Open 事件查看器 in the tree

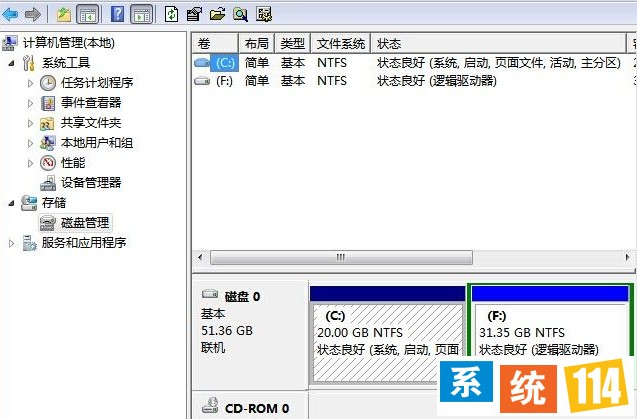tap(91, 102)
